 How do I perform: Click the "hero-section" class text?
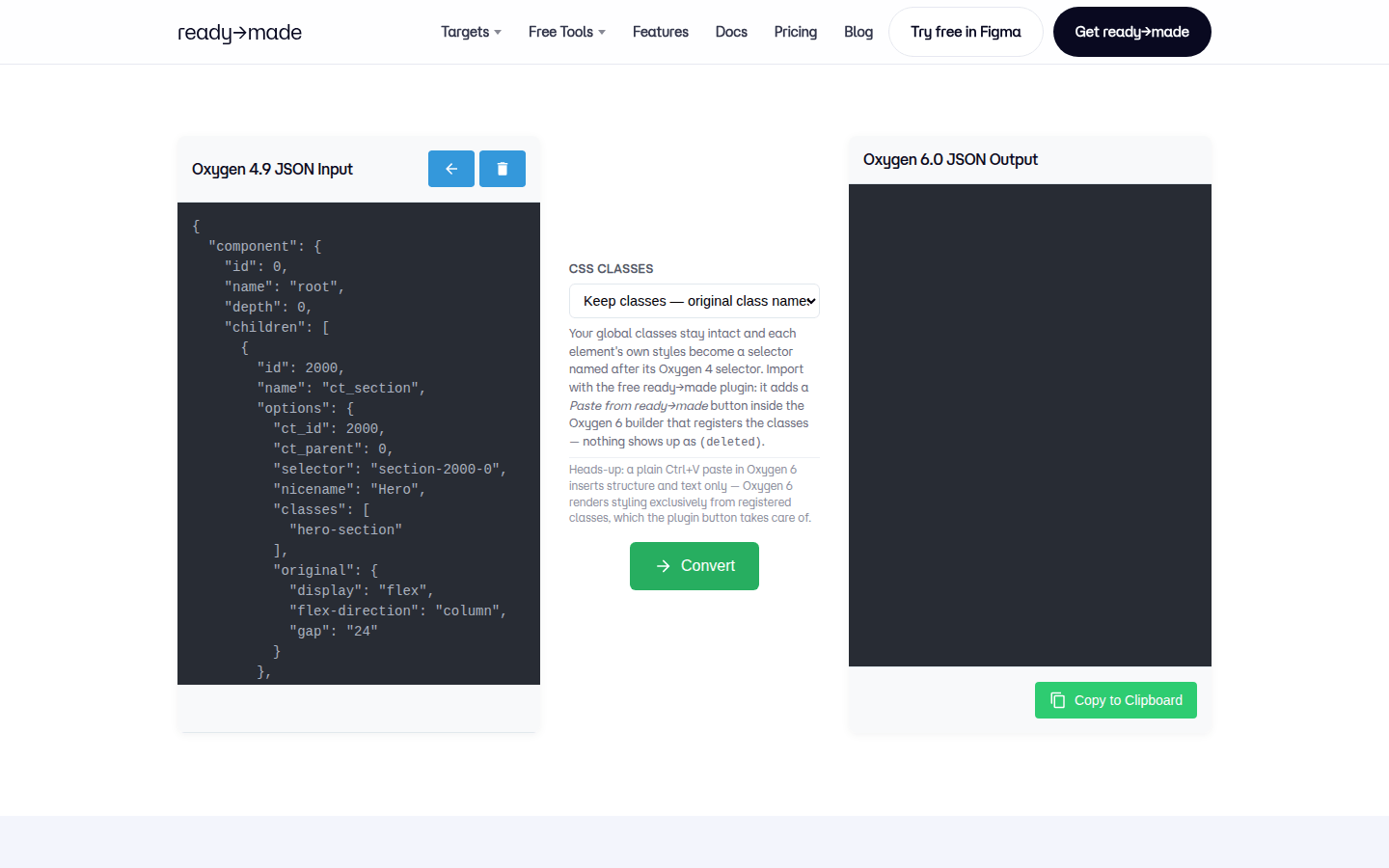pyautogui.click(x=345, y=529)
